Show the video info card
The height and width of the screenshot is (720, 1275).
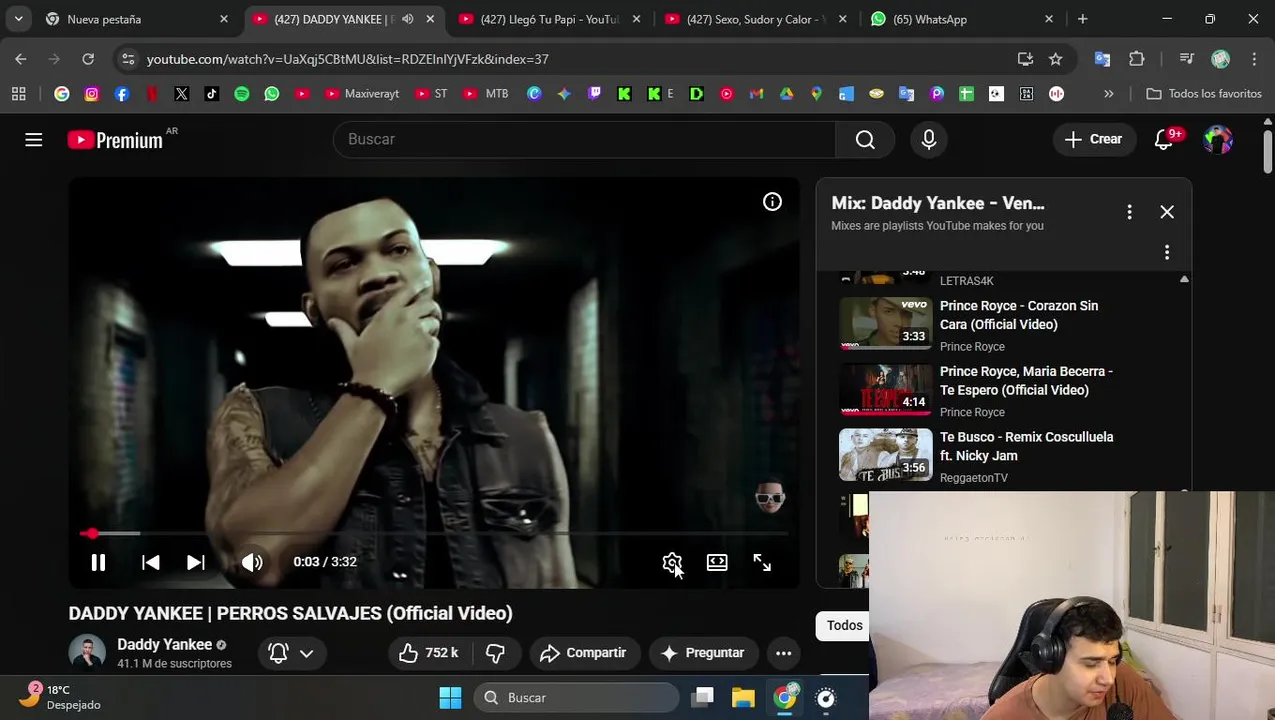pyautogui.click(x=772, y=202)
